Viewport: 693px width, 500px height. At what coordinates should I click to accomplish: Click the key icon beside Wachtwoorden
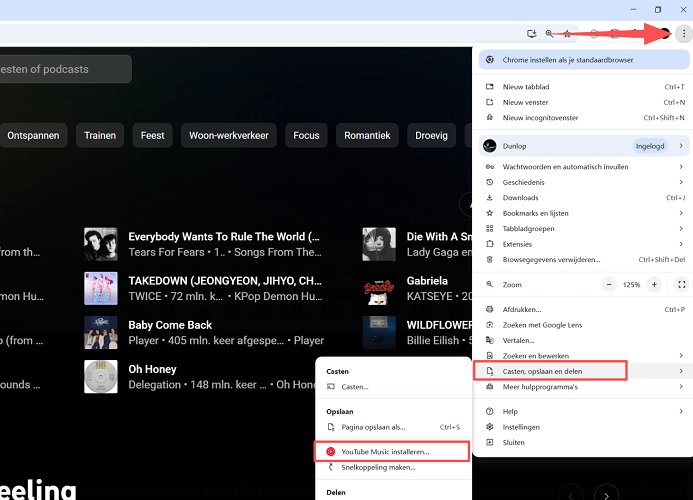tap(490, 167)
